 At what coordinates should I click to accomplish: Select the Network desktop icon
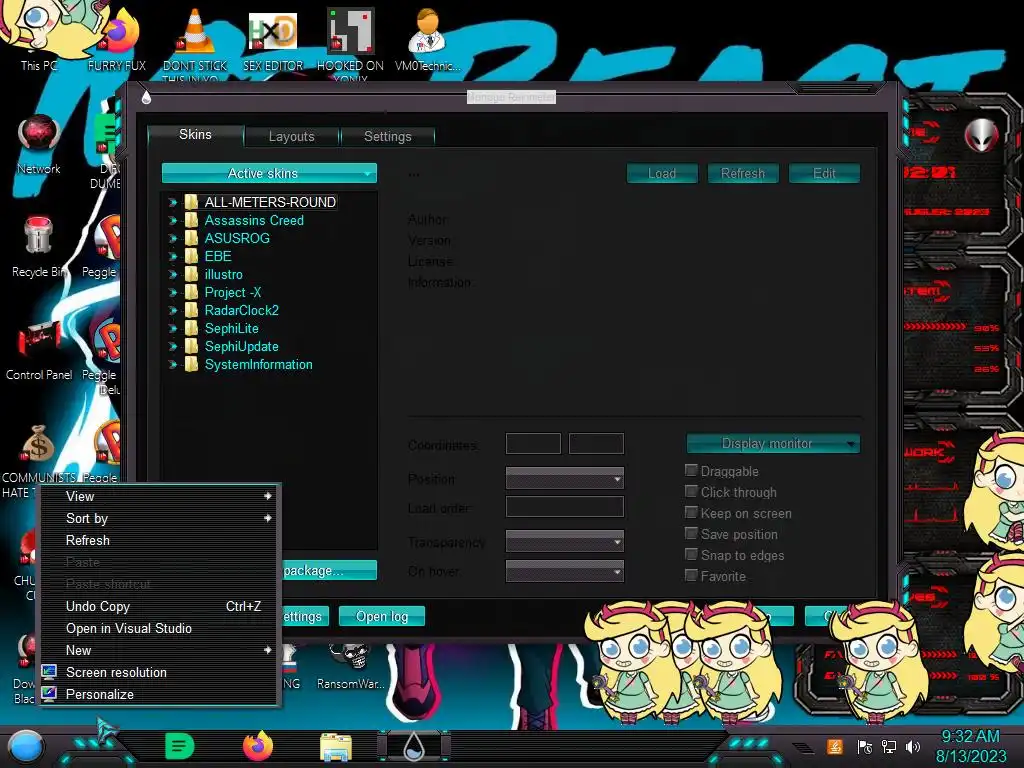[39, 144]
